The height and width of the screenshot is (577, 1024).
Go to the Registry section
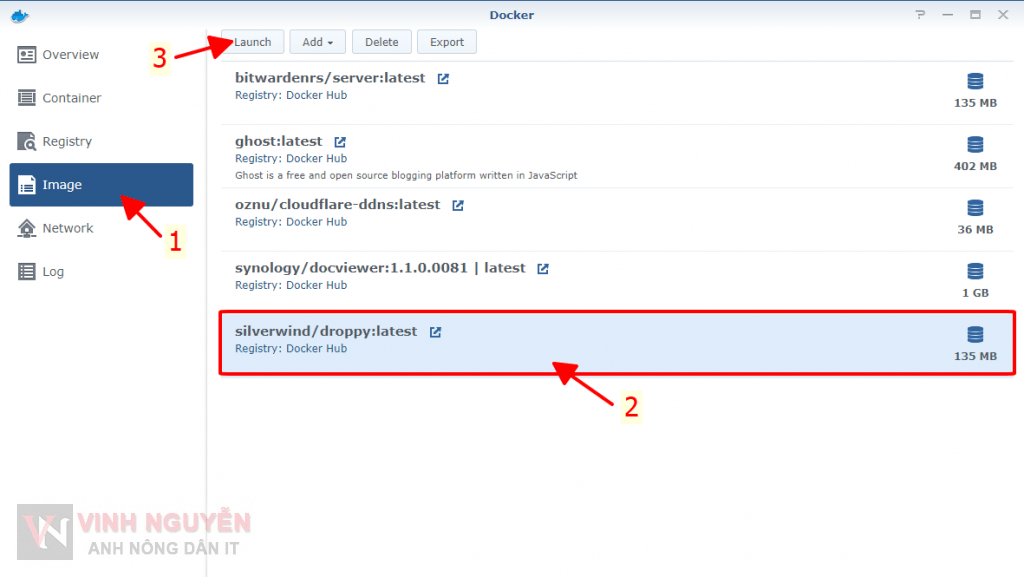click(66, 142)
